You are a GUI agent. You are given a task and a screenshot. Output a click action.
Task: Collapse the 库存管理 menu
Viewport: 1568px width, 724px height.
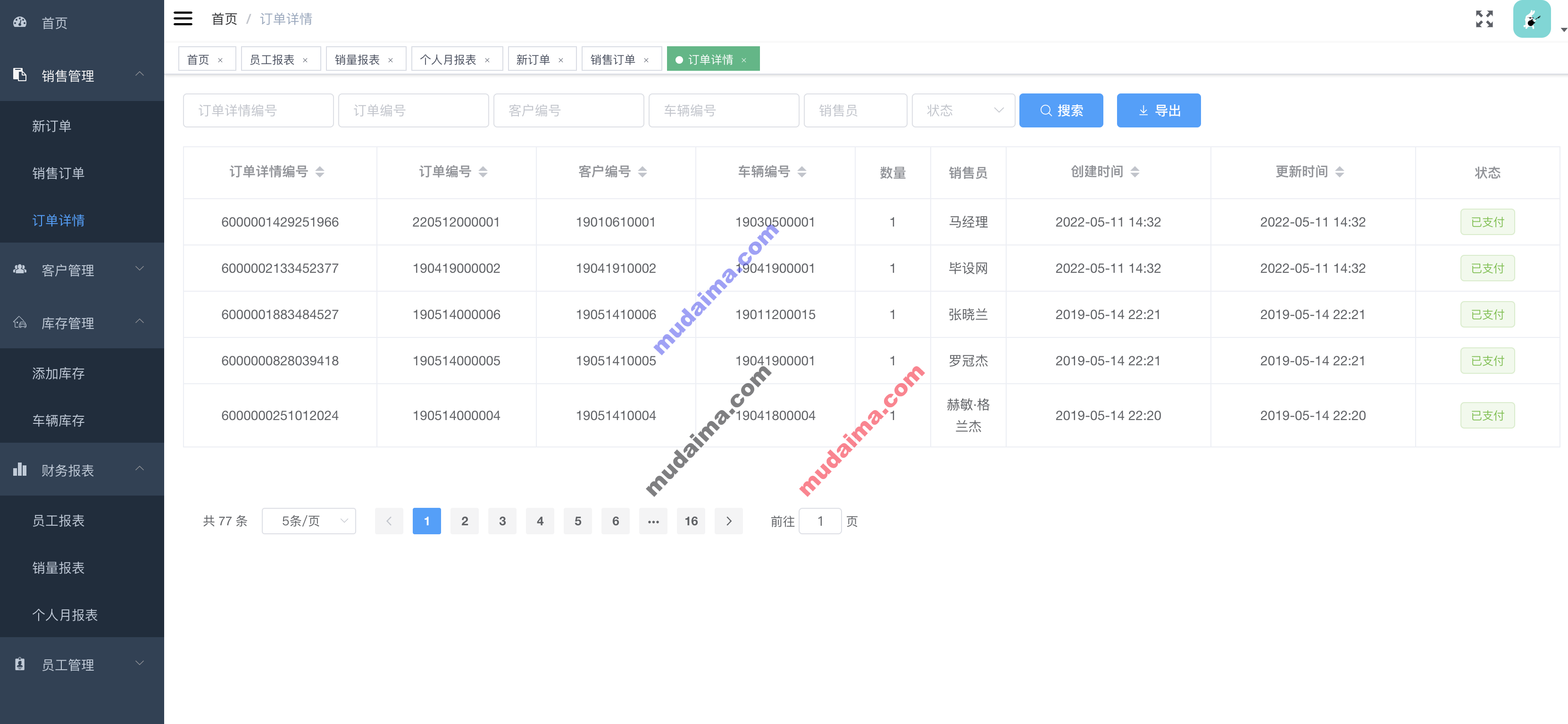click(x=139, y=321)
